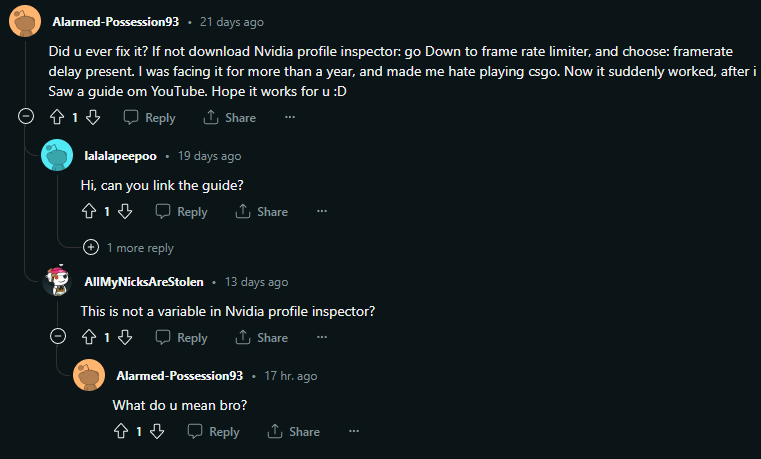Share the top comment
Screen dimensions: 761x459
coord(229,117)
